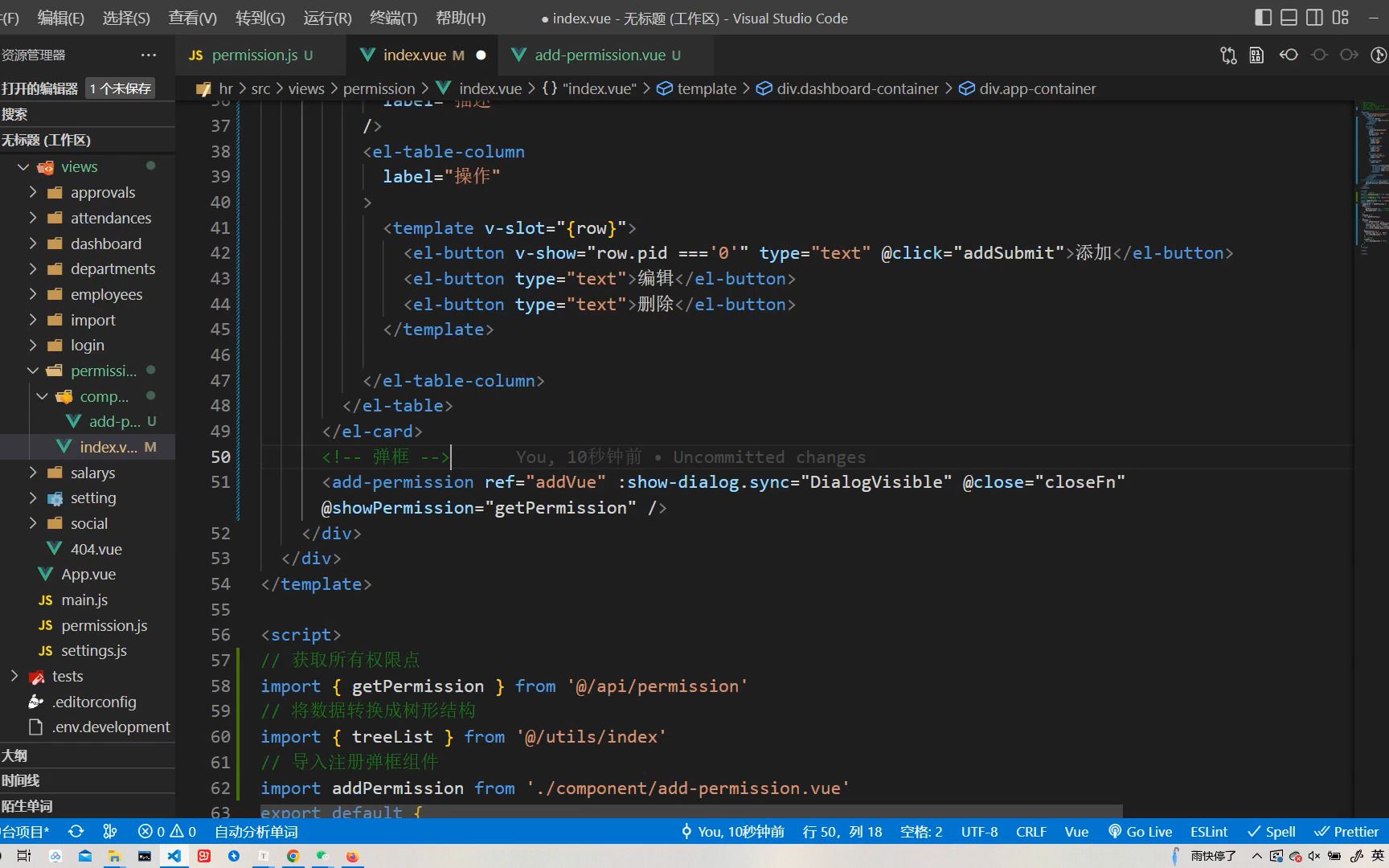Click the sync changes icon in status bar

76,832
